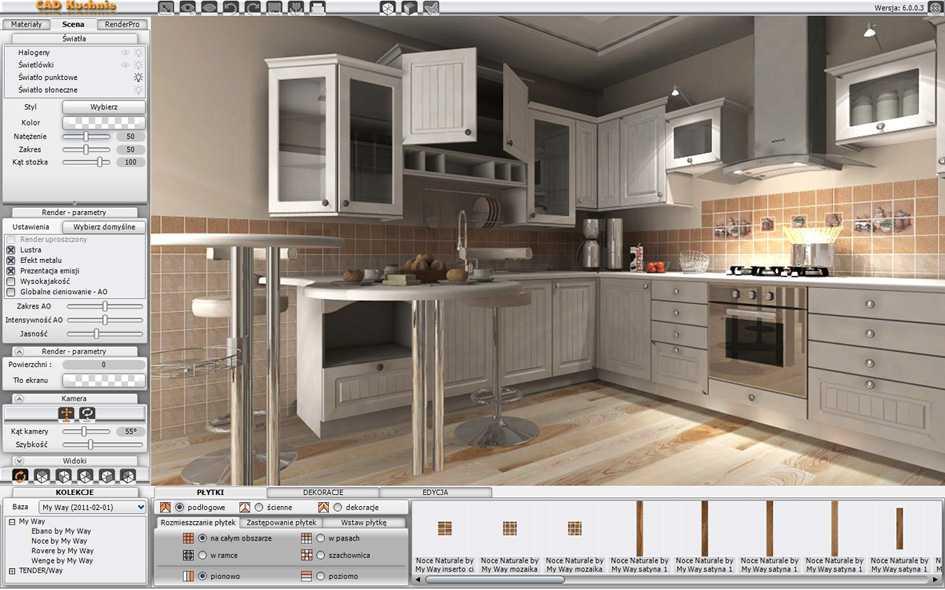The height and width of the screenshot is (590, 945).
Task: Open the Ustawienia settings tab
Action: (31, 227)
